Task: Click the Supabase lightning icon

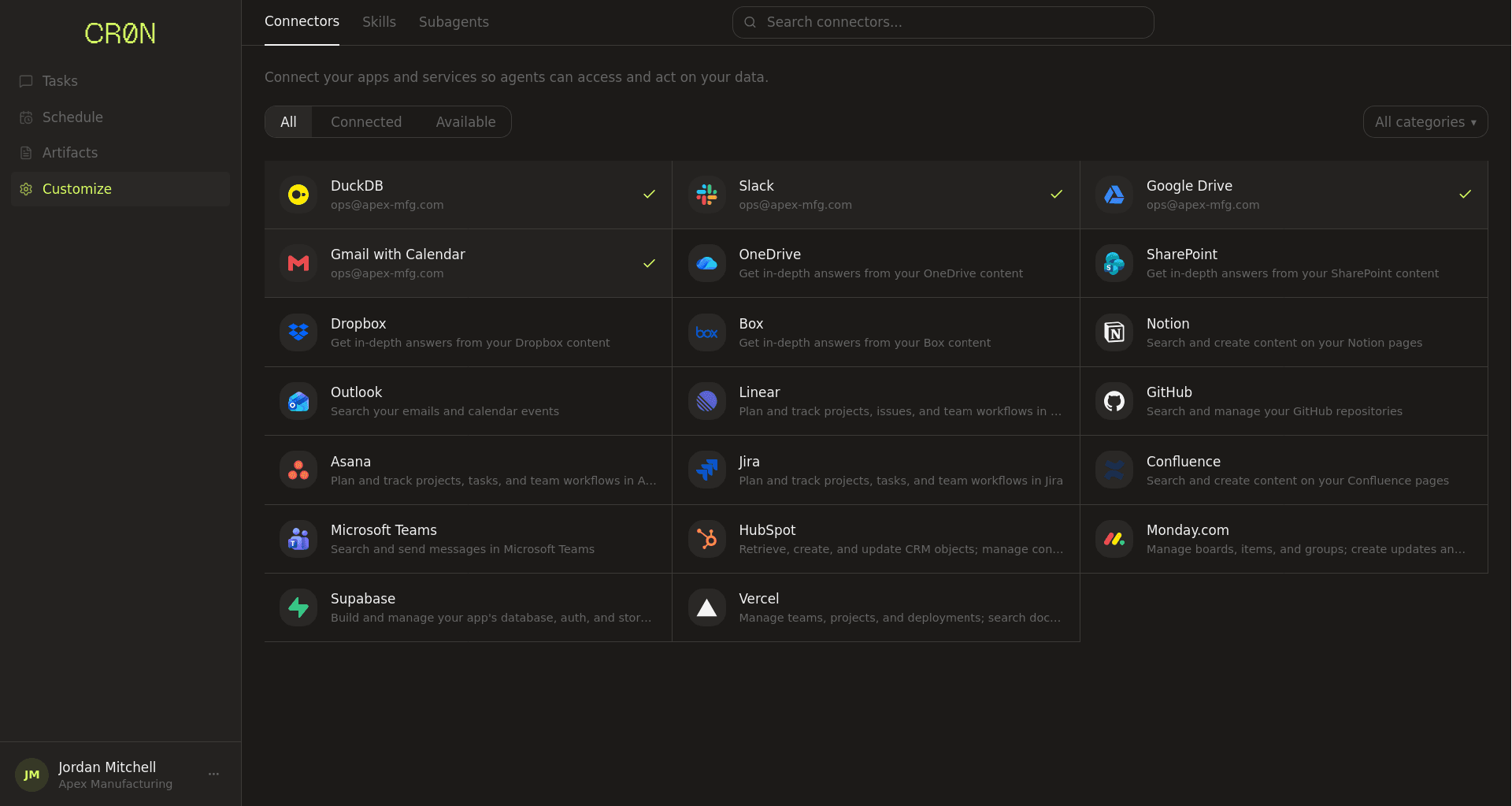Action: point(298,607)
